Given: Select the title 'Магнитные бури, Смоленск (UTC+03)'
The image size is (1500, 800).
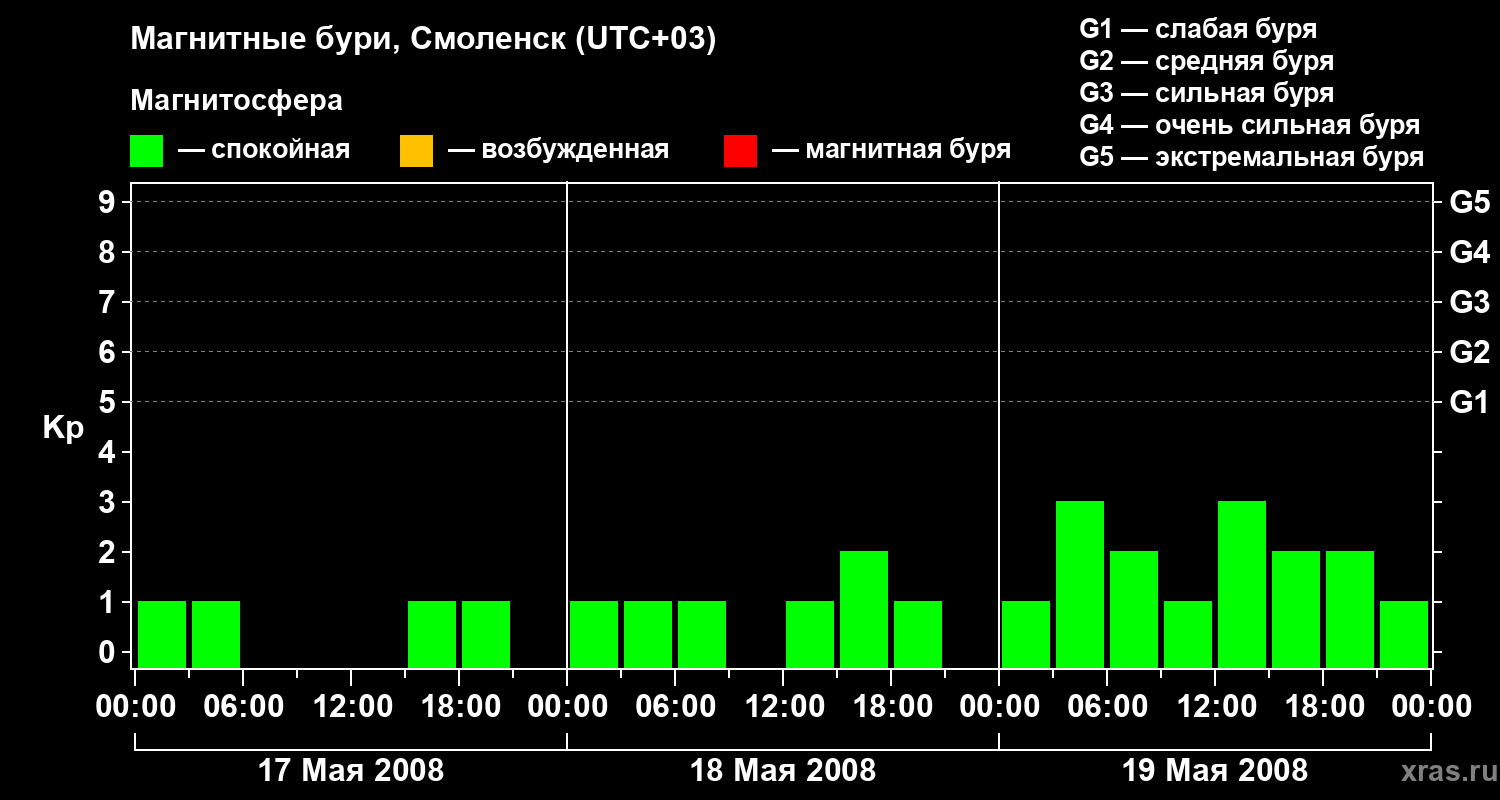Looking at the screenshot, I should click(x=424, y=40).
